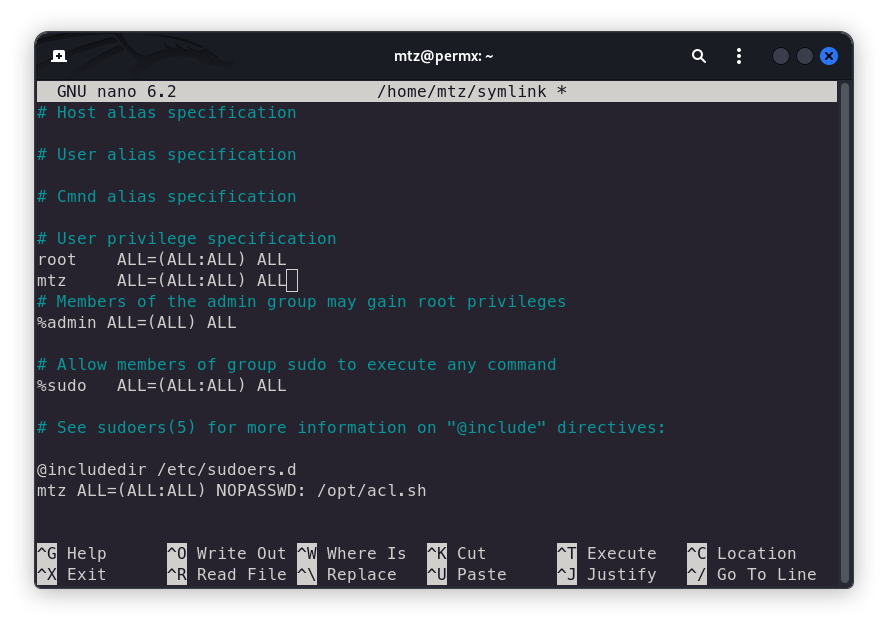The width and height of the screenshot is (888, 626).
Task: Maximize the terminal window
Action: (x=805, y=56)
